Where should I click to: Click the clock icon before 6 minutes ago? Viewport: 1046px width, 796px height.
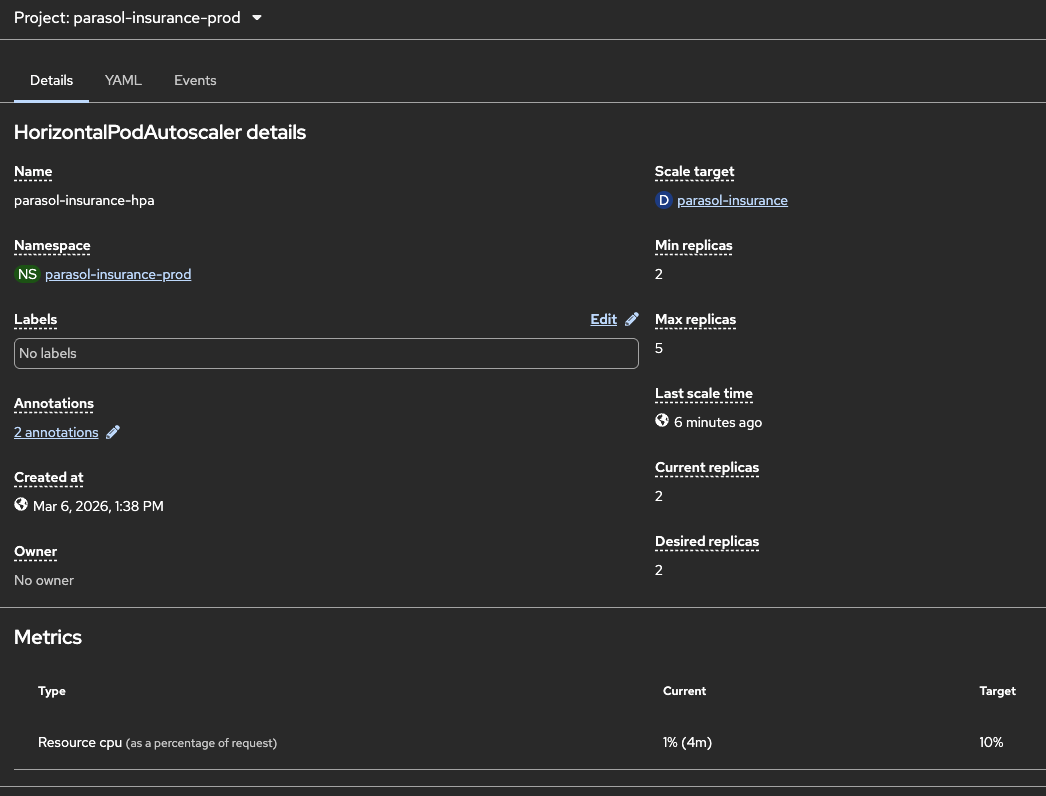tap(661, 420)
